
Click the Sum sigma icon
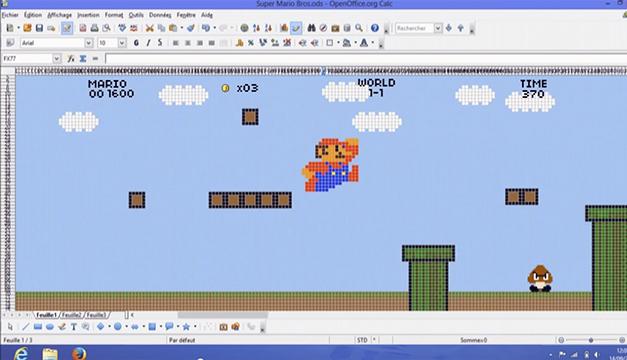[83, 59]
